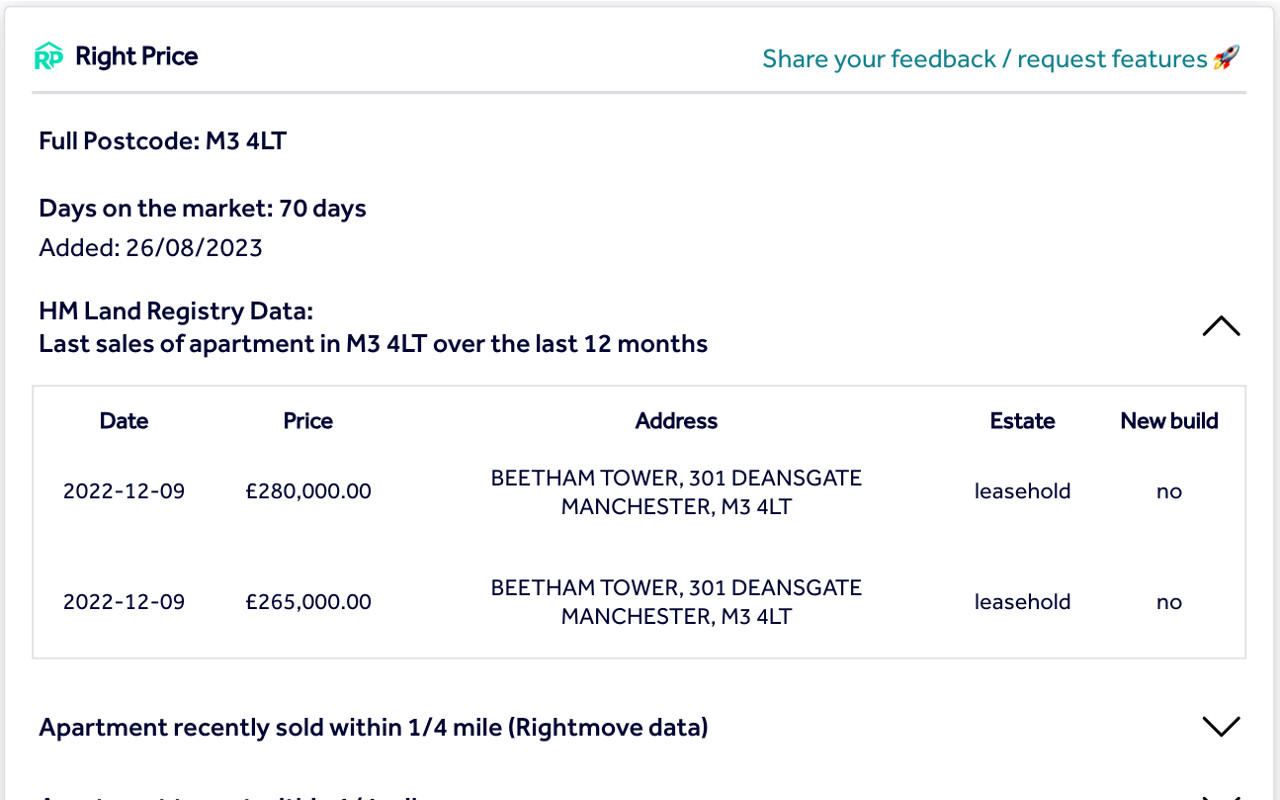Click the Days on the market line
1280x800 pixels.
pos(202,209)
